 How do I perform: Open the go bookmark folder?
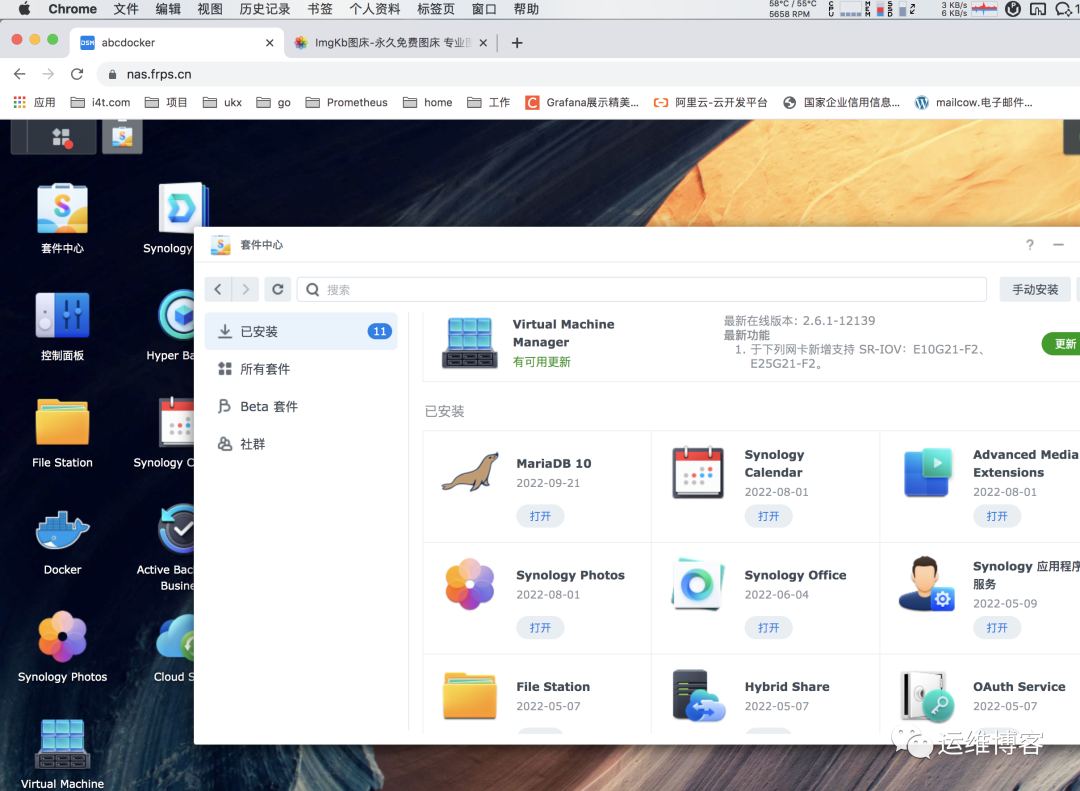click(x=273, y=102)
